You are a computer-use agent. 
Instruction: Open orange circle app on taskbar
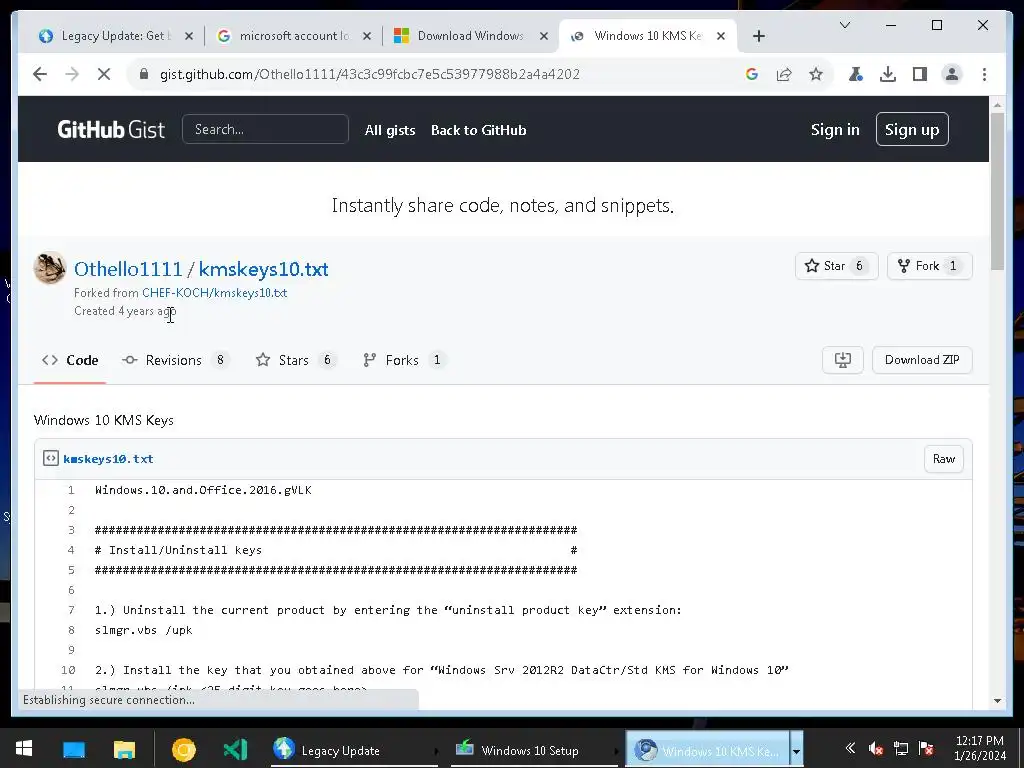[184, 750]
